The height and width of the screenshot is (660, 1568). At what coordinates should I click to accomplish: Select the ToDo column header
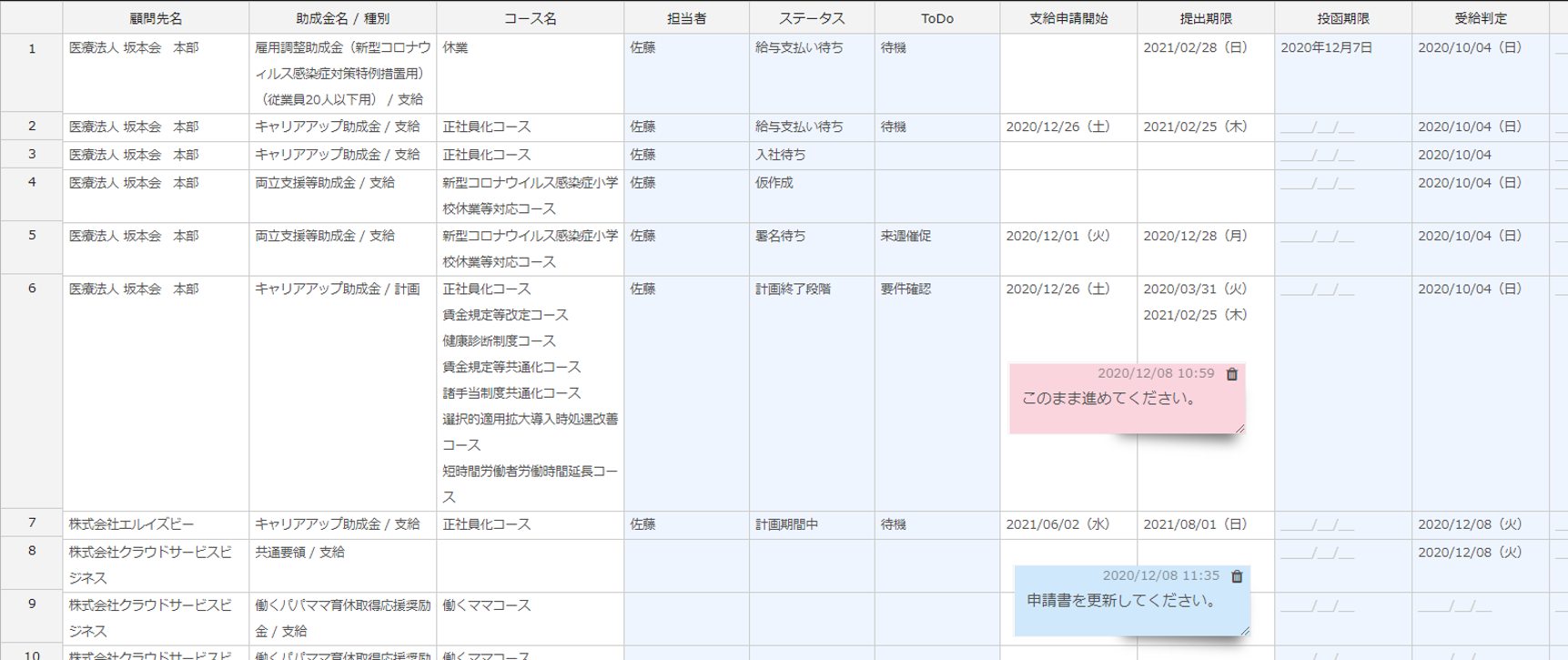pyautogui.click(x=936, y=18)
